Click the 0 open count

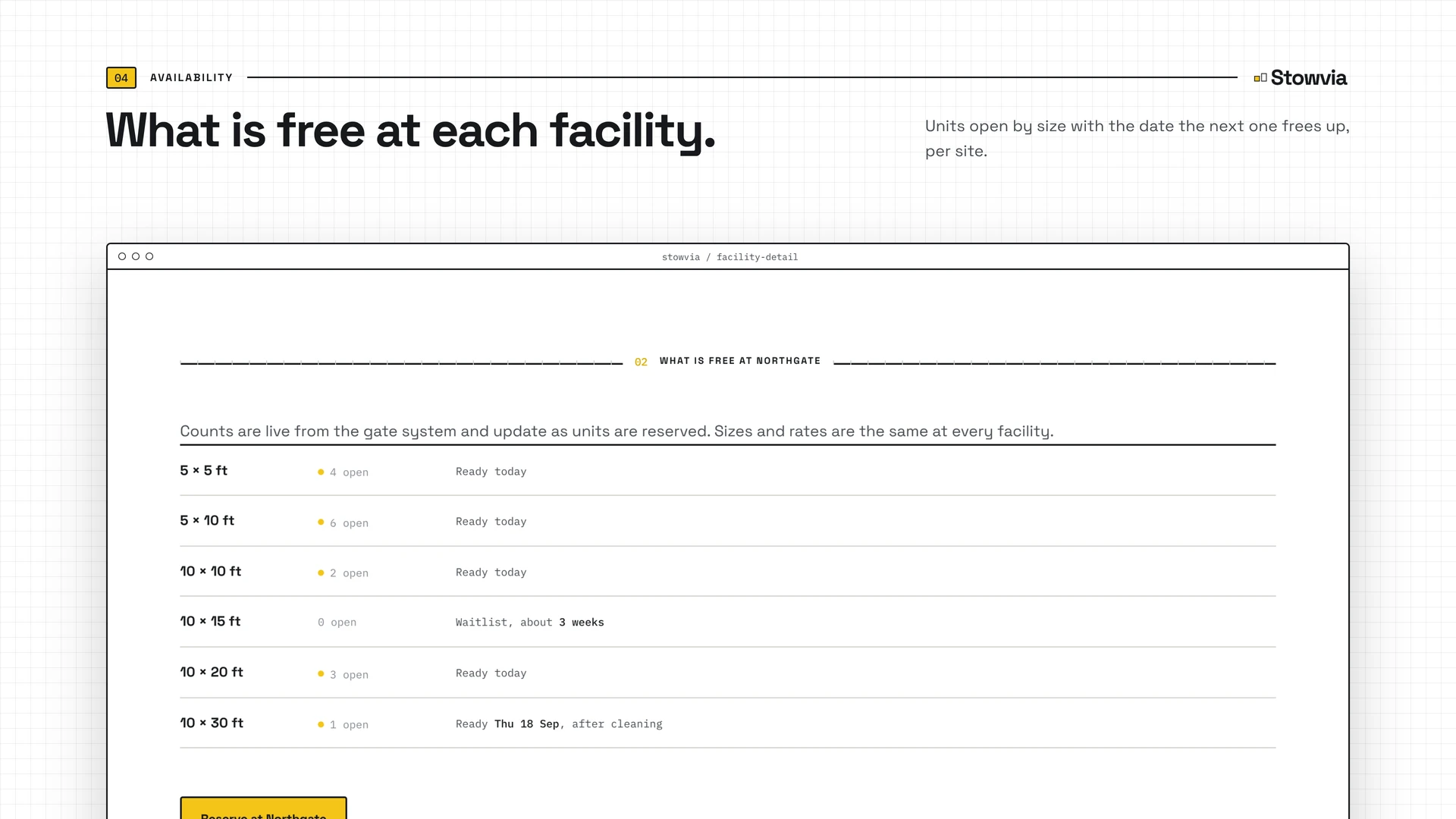tap(337, 623)
